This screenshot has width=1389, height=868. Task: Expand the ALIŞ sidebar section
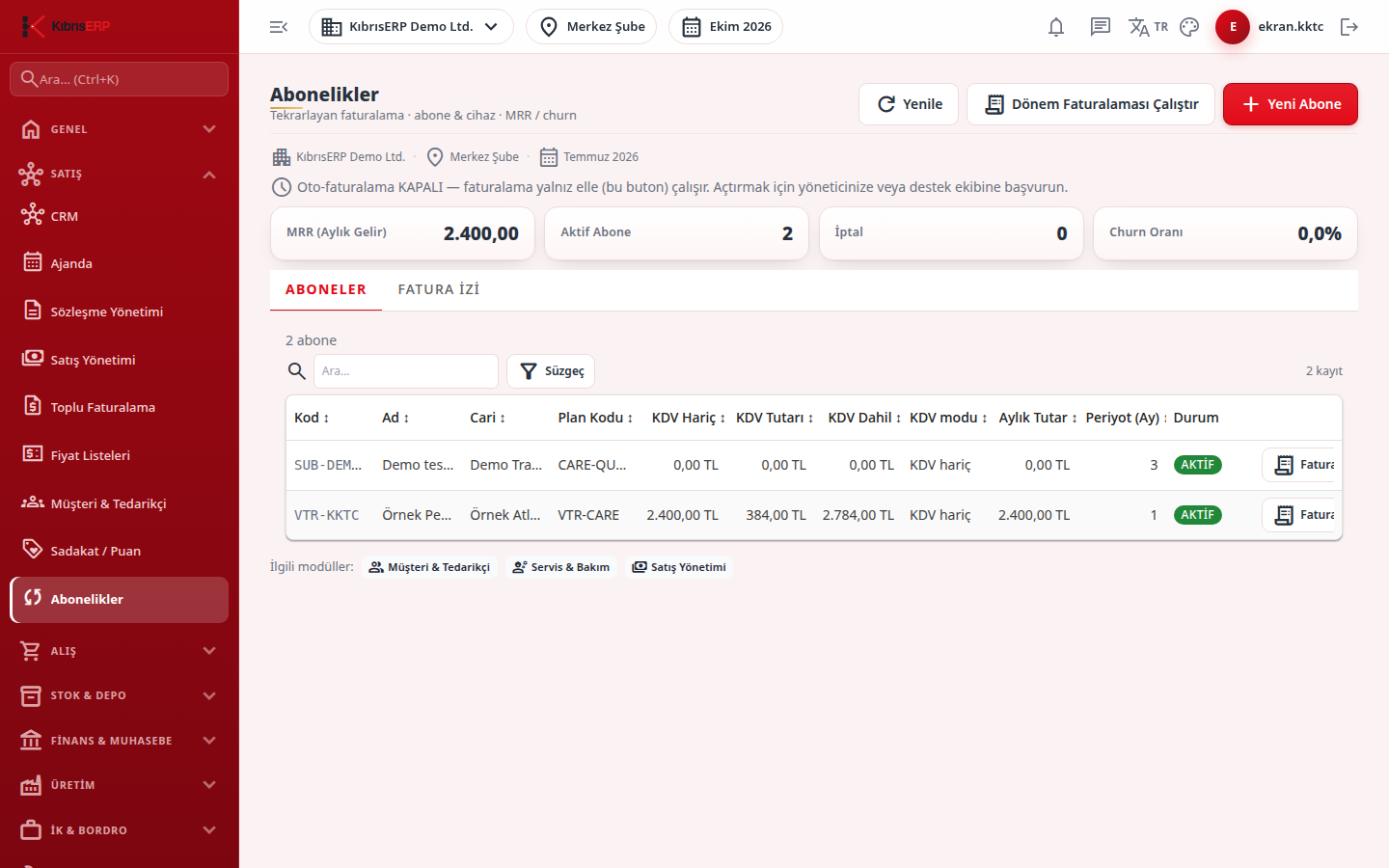[120, 651]
